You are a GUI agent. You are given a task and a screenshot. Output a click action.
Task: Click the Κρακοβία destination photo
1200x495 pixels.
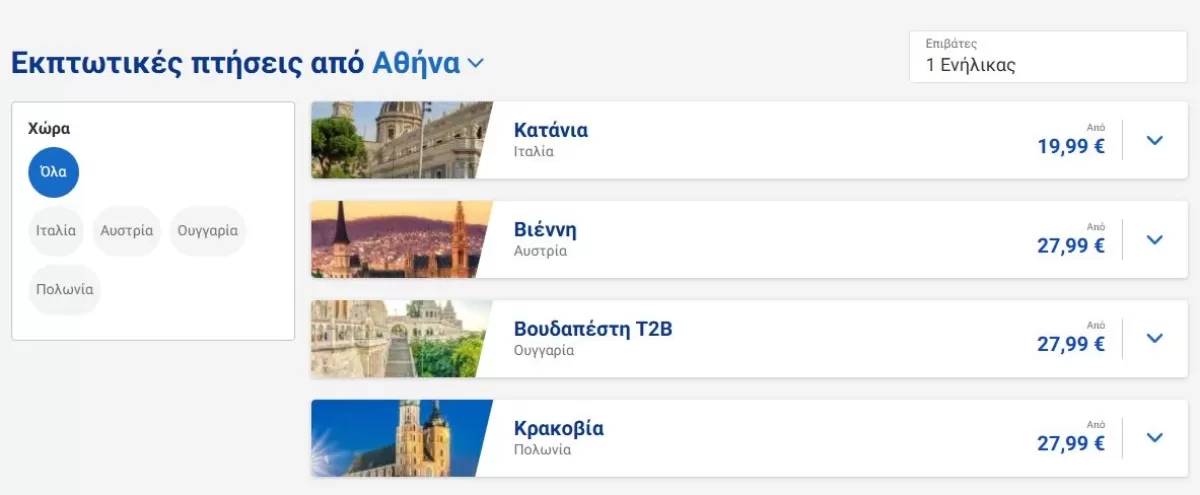pos(400,438)
